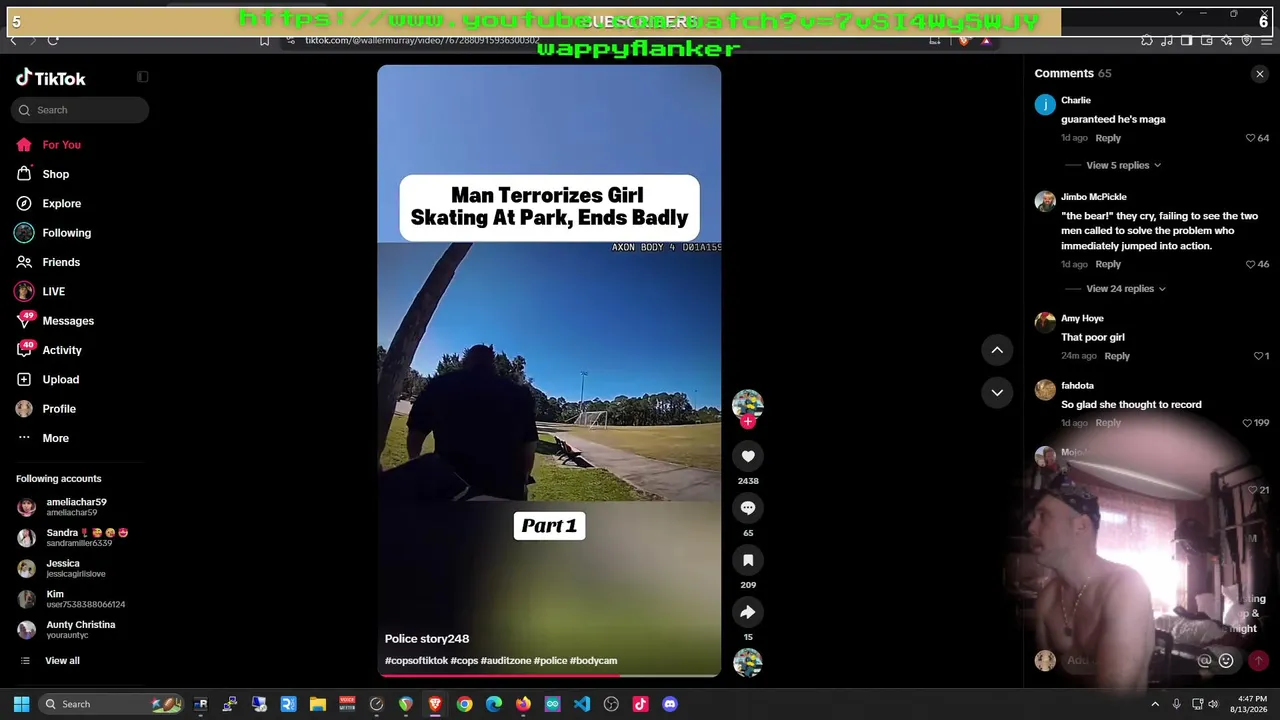The height and width of the screenshot is (720, 1280).
Task: Open the #copsoftiktok hashtag
Action: pyautogui.click(x=416, y=661)
